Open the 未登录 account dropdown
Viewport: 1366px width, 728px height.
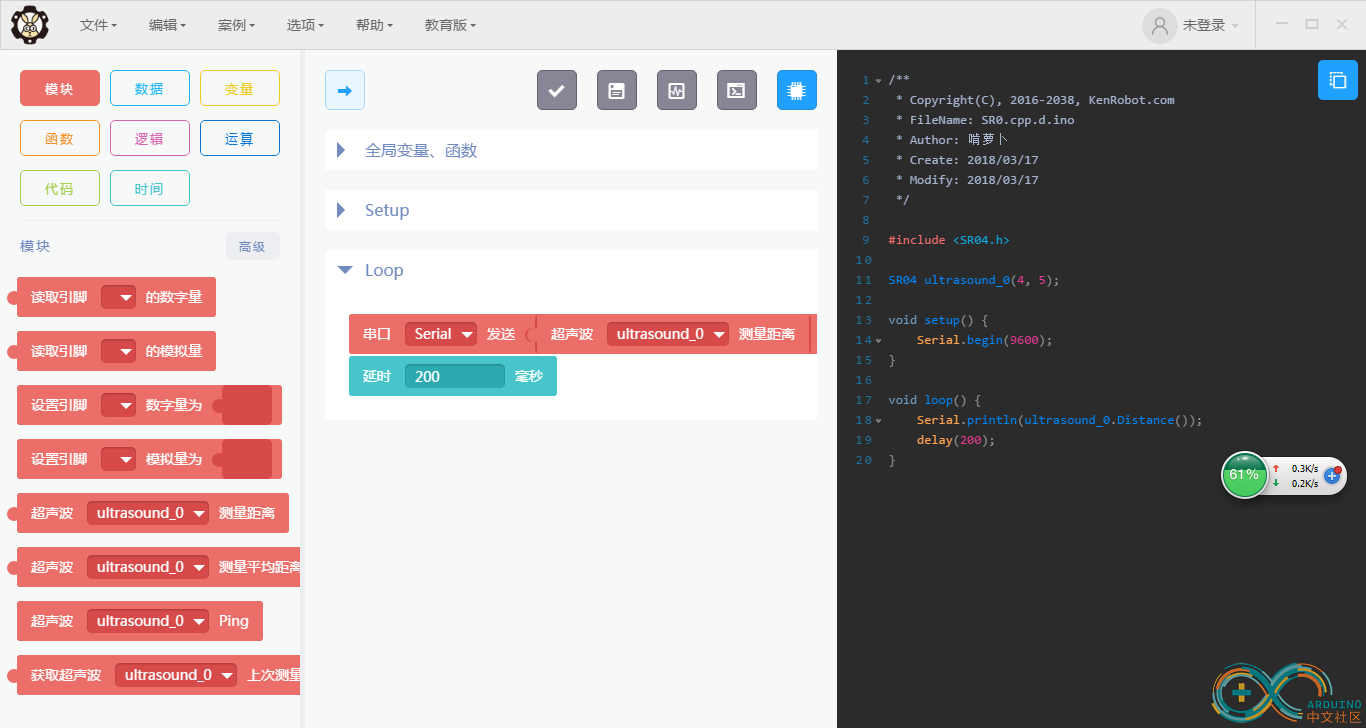pyautogui.click(x=1210, y=26)
